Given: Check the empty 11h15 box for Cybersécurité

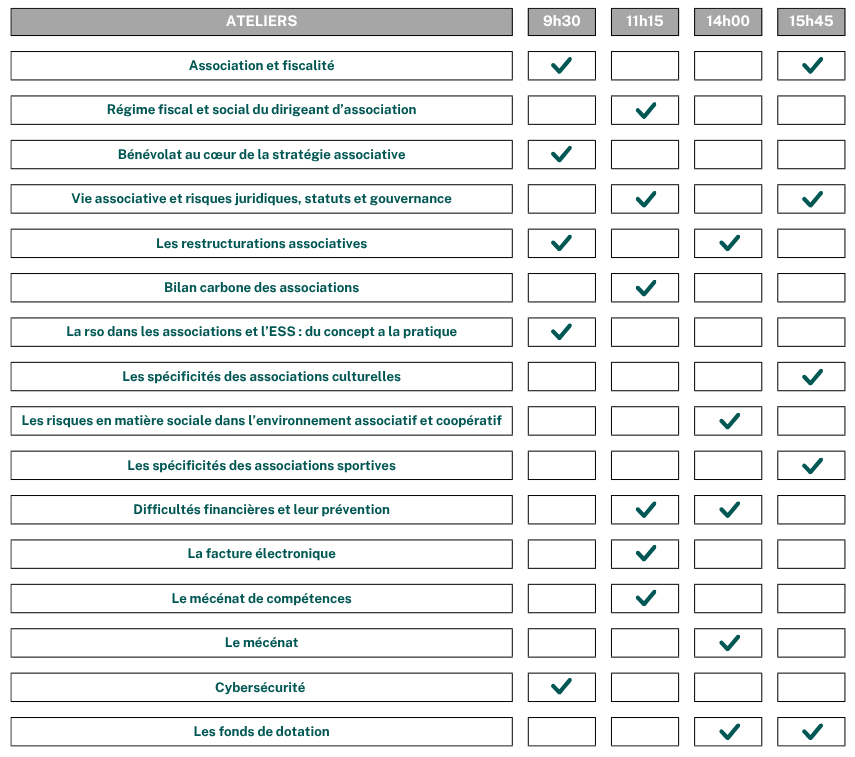Looking at the screenshot, I should tap(645, 687).
